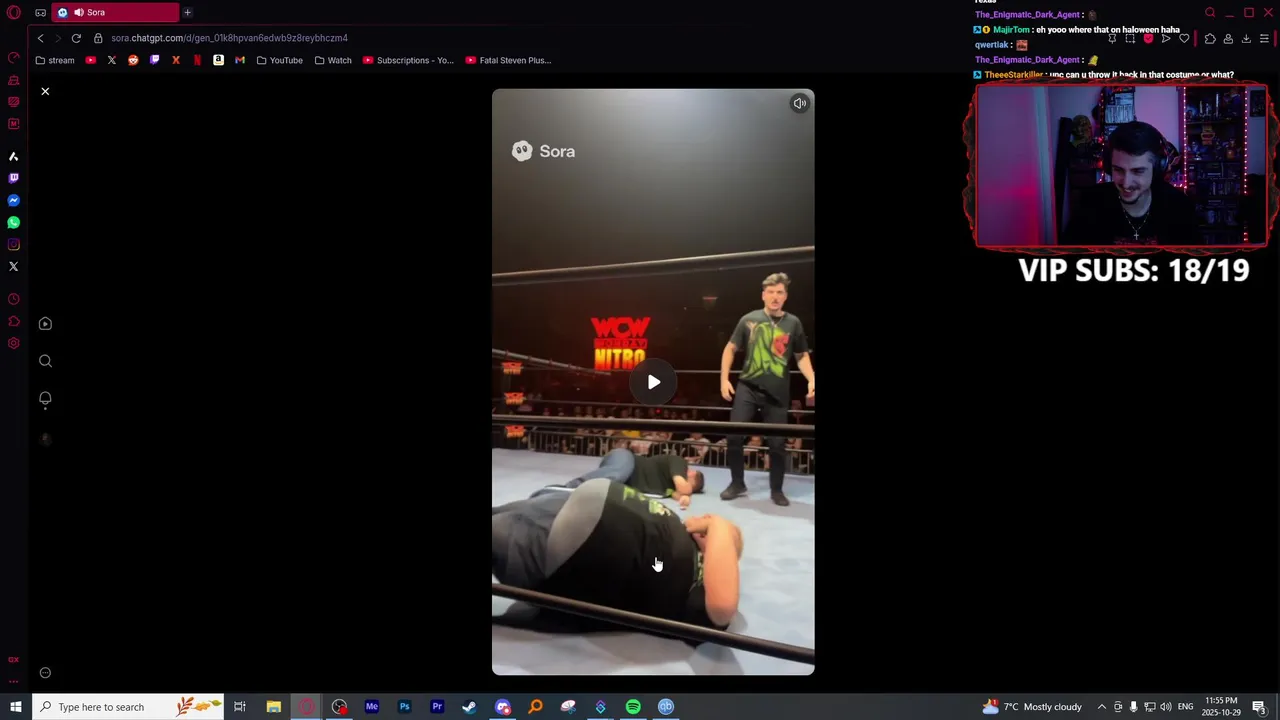Open a new tab with plus button
The width and height of the screenshot is (1280, 720).
click(x=187, y=12)
